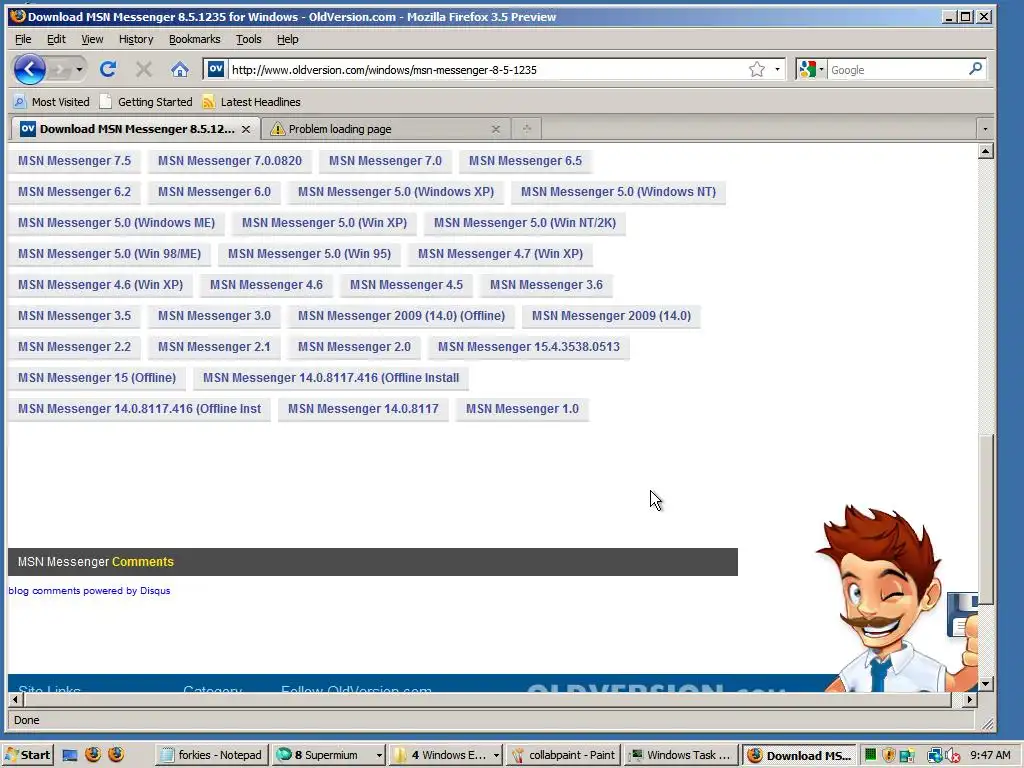Screen dimensions: 1024x768
Task: Open the Bookmarks menu
Action: coord(195,39)
